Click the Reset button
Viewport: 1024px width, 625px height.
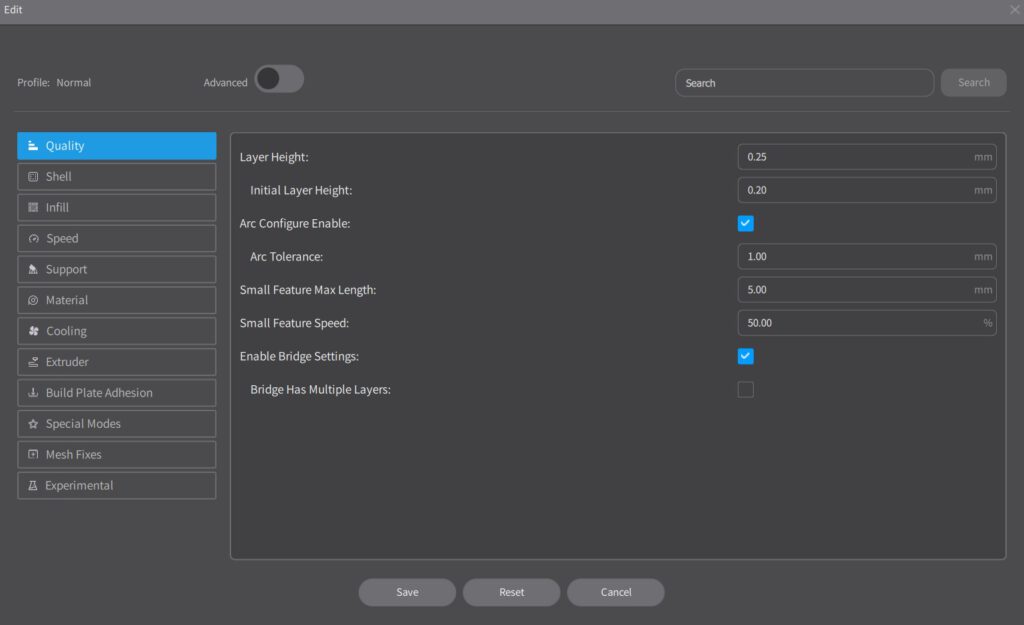pos(511,592)
